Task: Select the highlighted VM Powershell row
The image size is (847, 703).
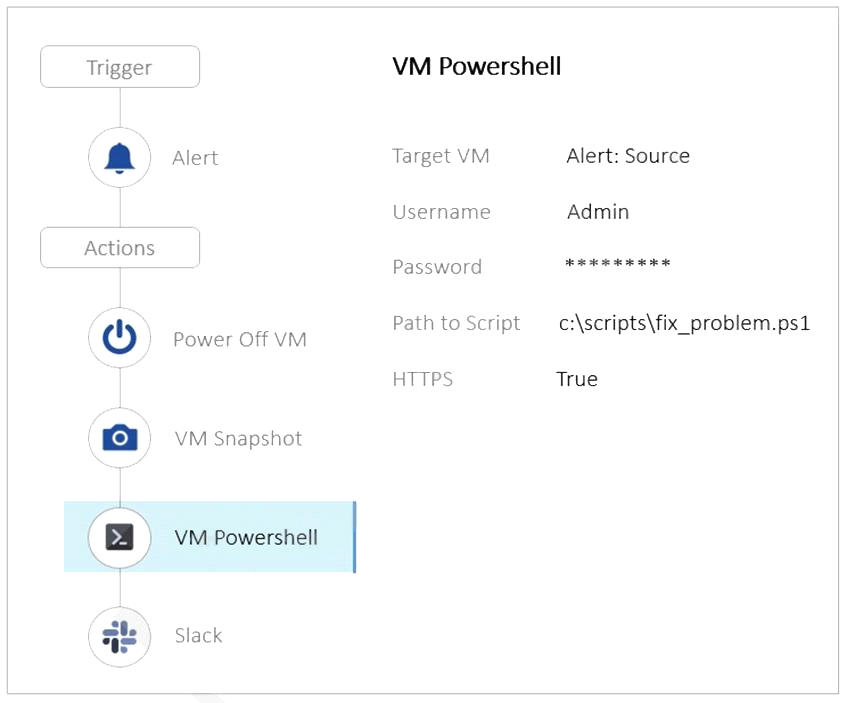Action: [210, 537]
